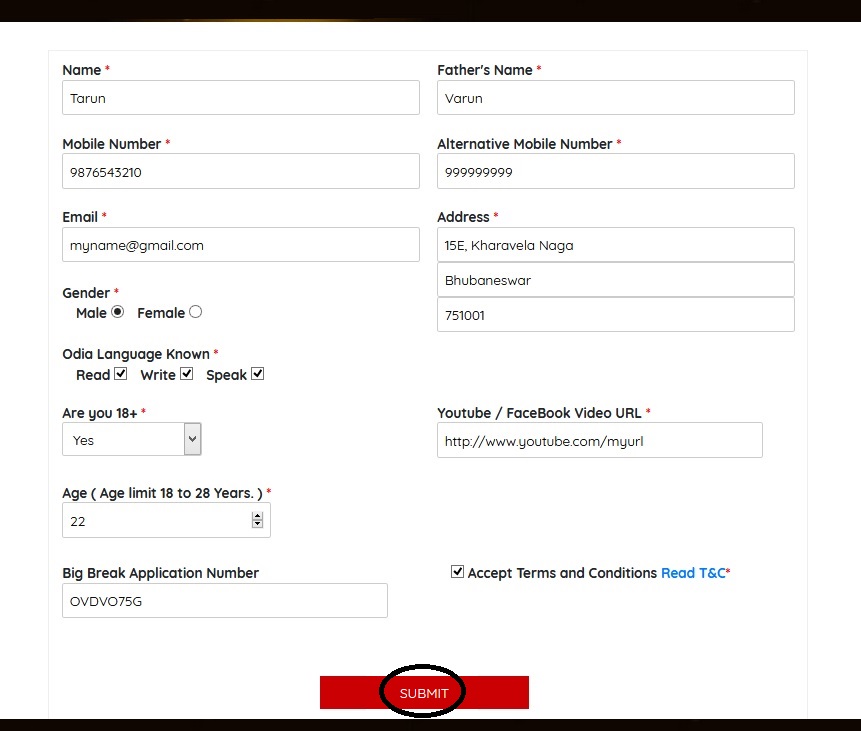Toggle the Speak language checkbox

[x=257, y=374]
